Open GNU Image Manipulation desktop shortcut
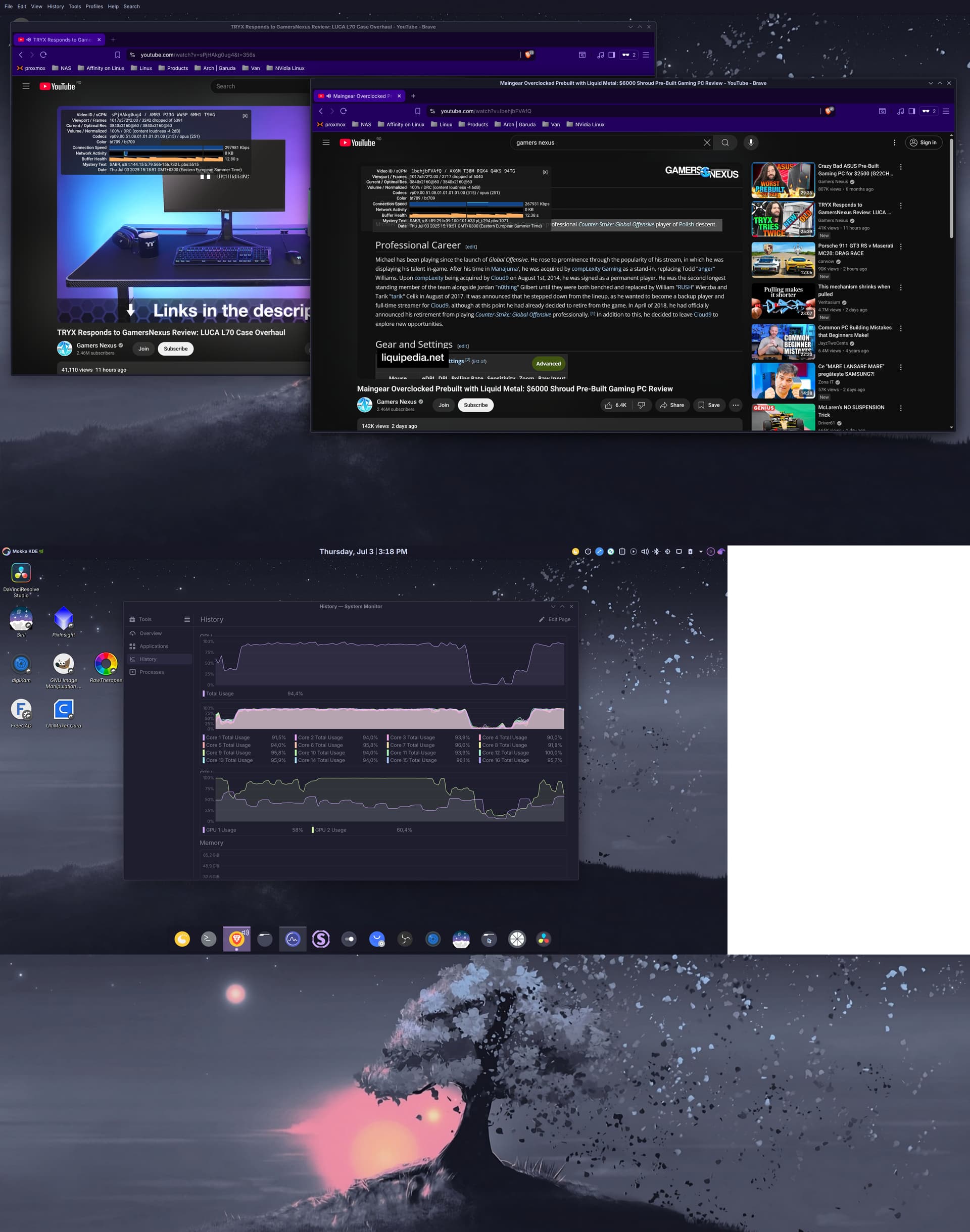 64,670
